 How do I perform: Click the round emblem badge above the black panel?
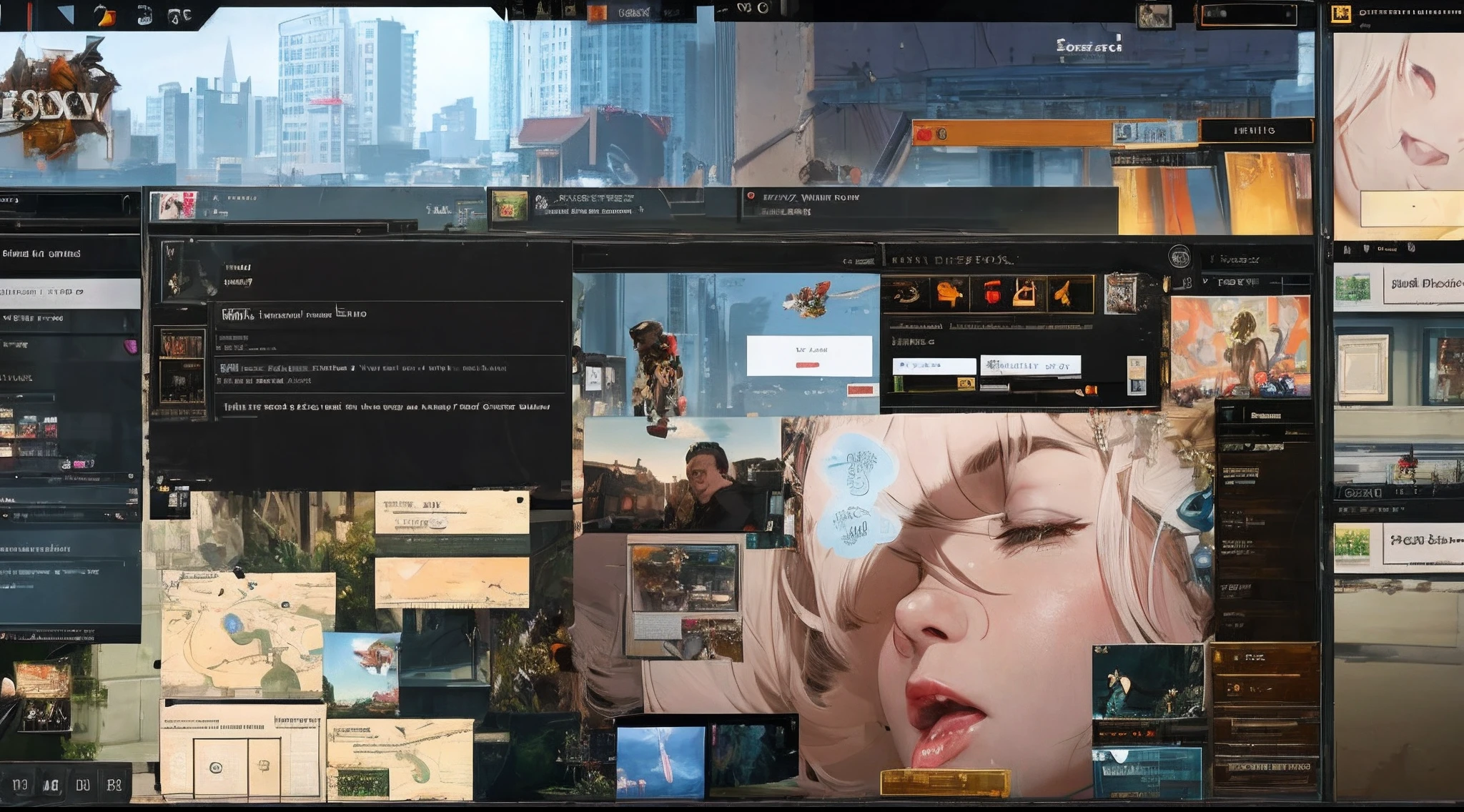pos(1179,256)
